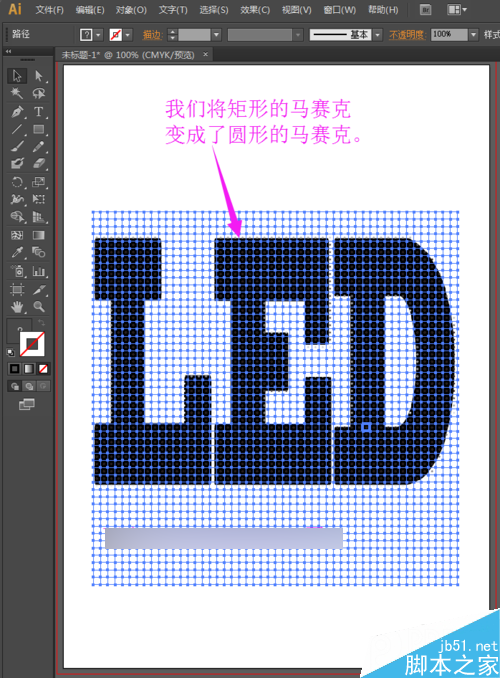Set paint mode to Color
This screenshot has height=678, width=500.
[14, 368]
